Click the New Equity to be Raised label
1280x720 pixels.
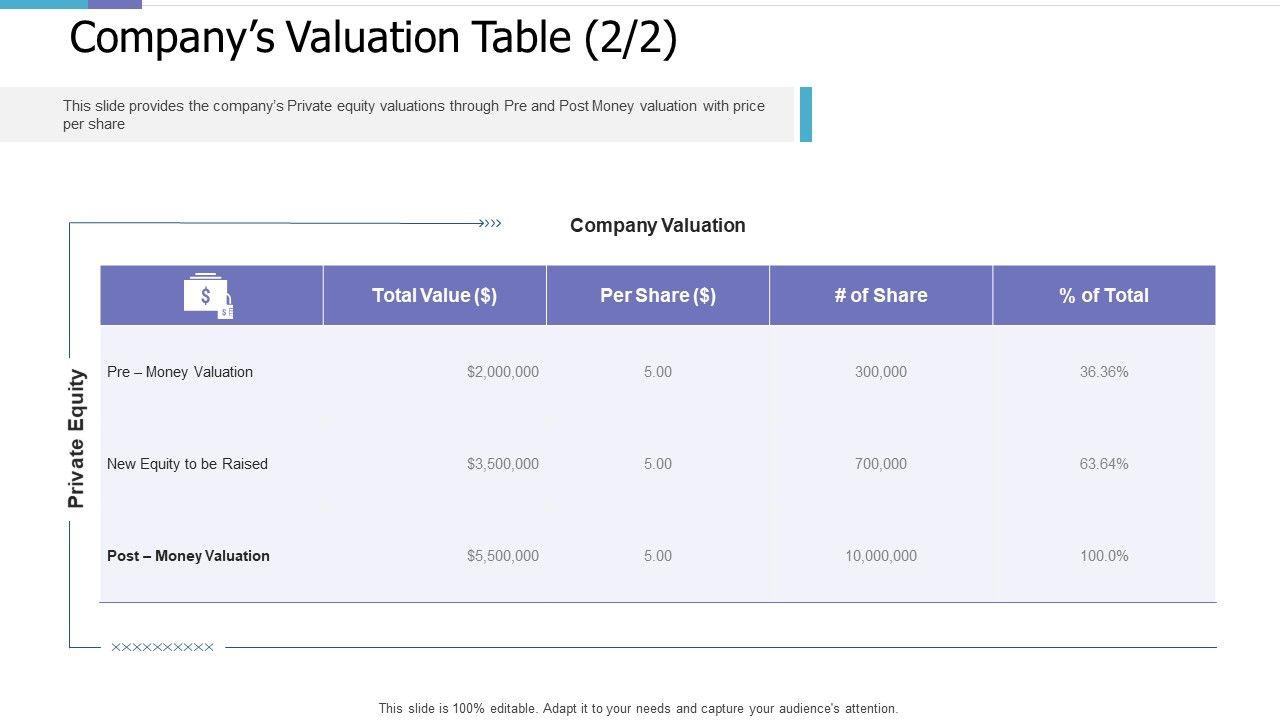pos(187,464)
